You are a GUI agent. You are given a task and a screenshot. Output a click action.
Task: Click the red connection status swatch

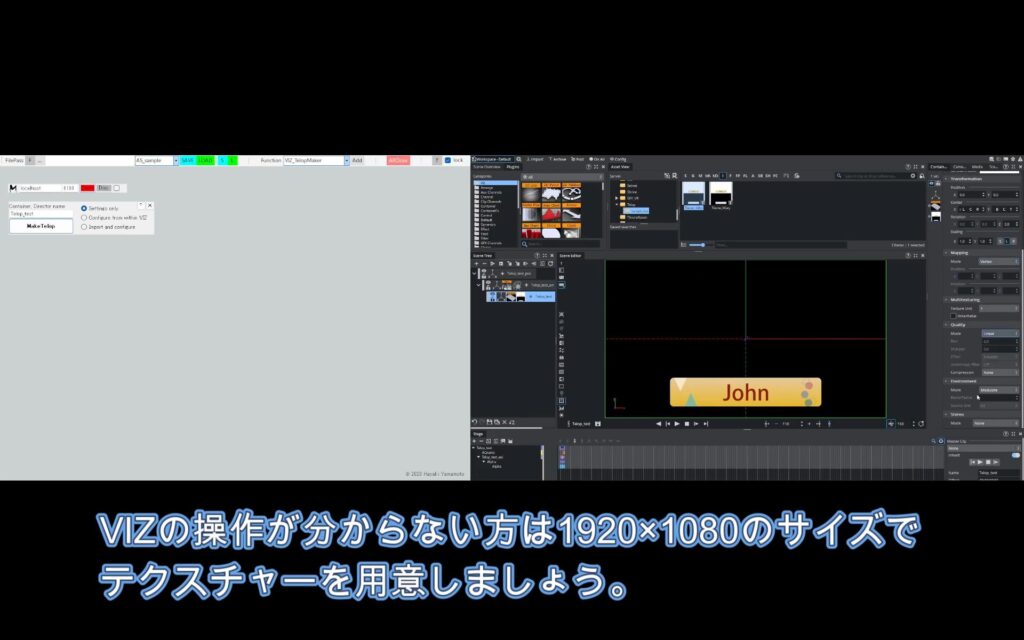[88, 188]
